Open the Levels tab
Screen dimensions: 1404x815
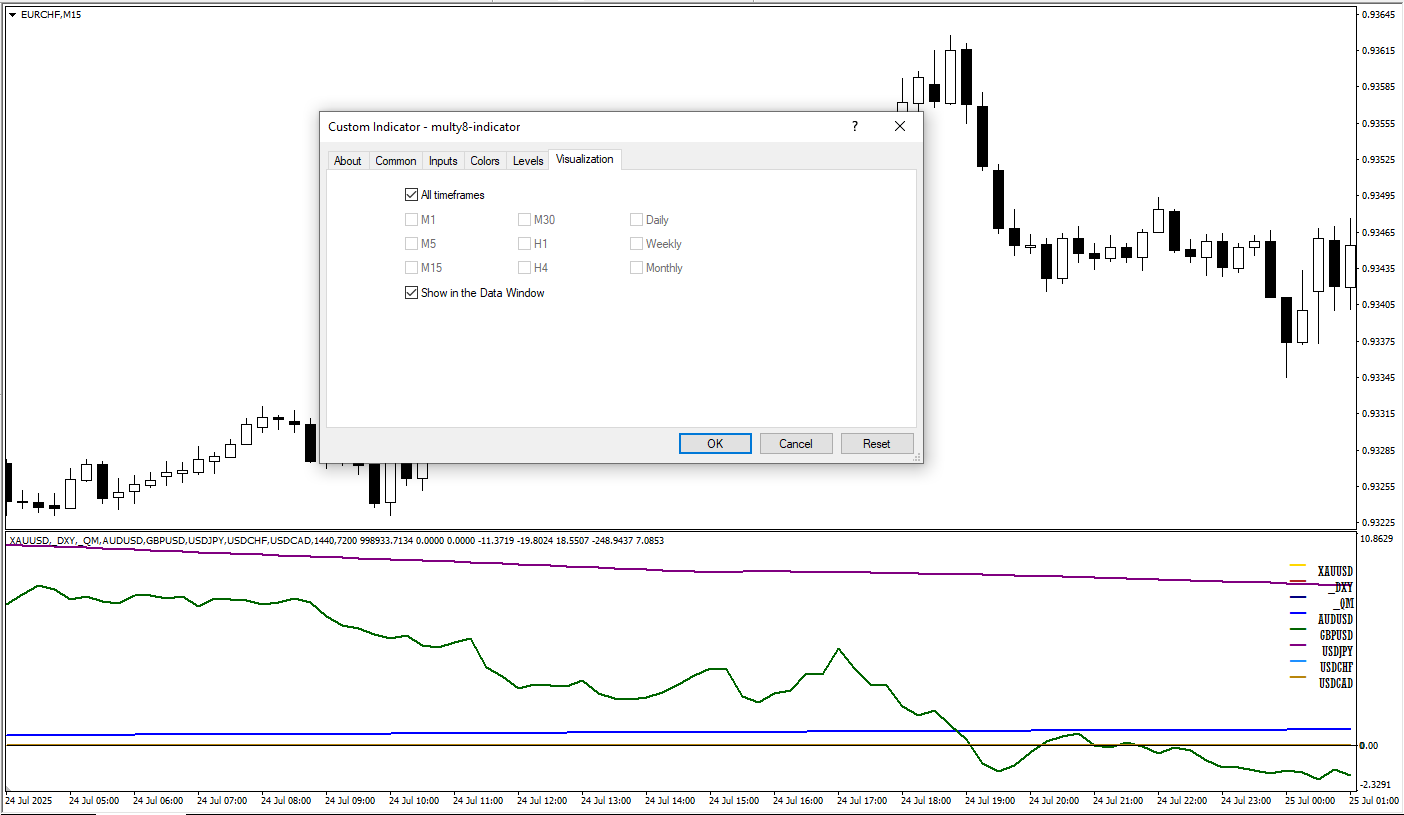click(x=528, y=161)
